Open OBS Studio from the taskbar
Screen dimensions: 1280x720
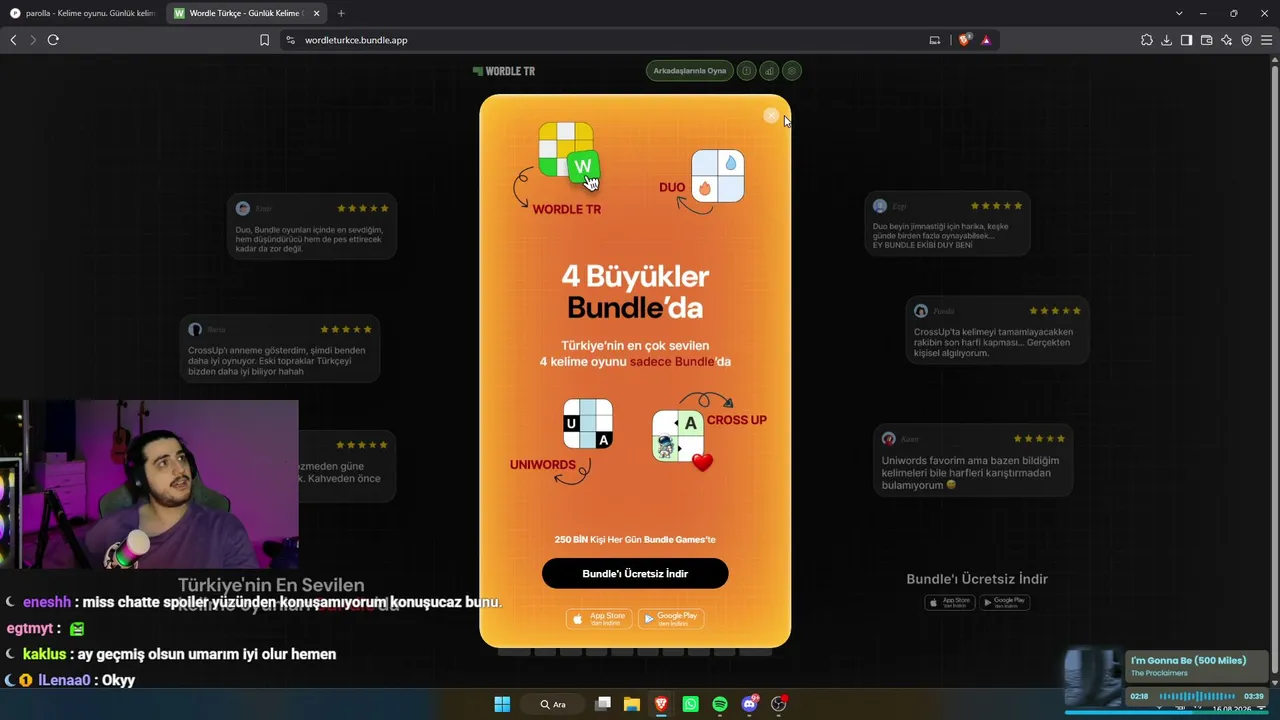tap(778, 704)
